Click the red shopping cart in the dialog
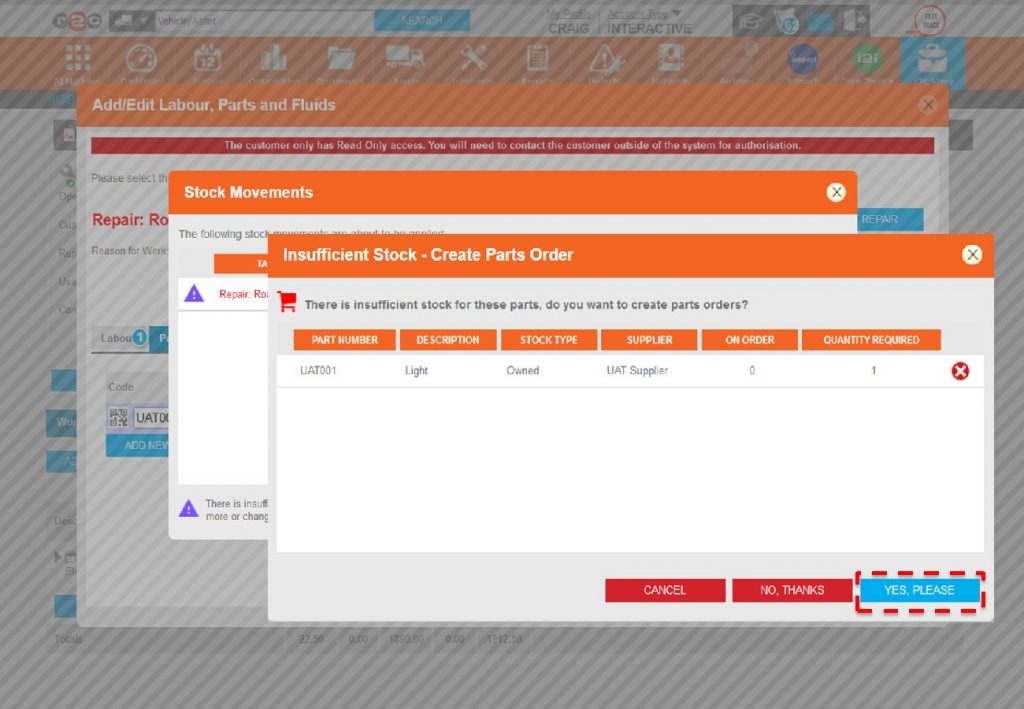This screenshot has height=709, width=1024. click(289, 301)
